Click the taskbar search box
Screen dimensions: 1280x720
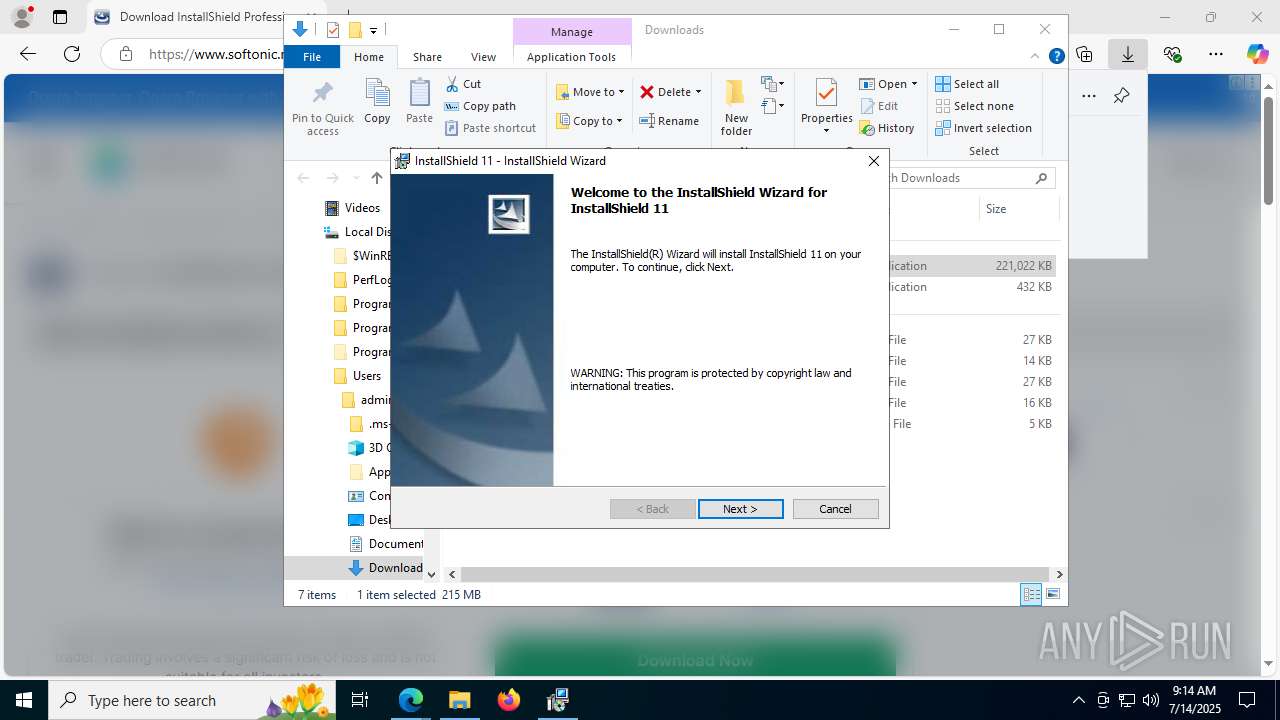(192, 700)
